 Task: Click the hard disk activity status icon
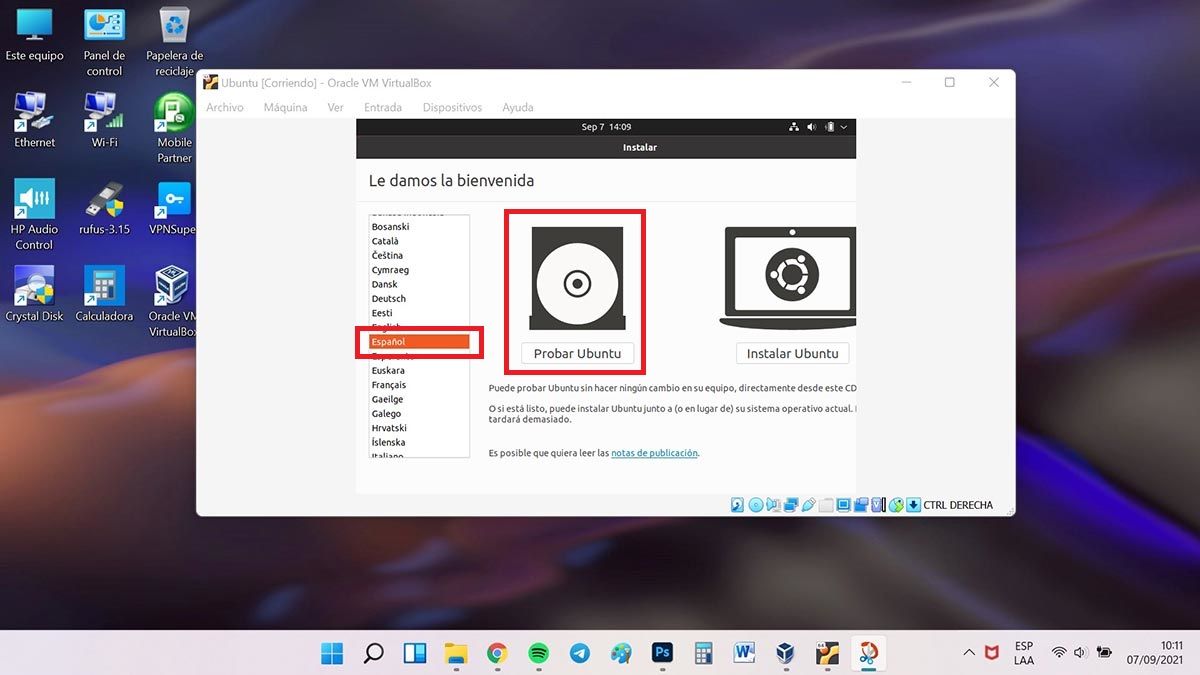click(738, 505)
